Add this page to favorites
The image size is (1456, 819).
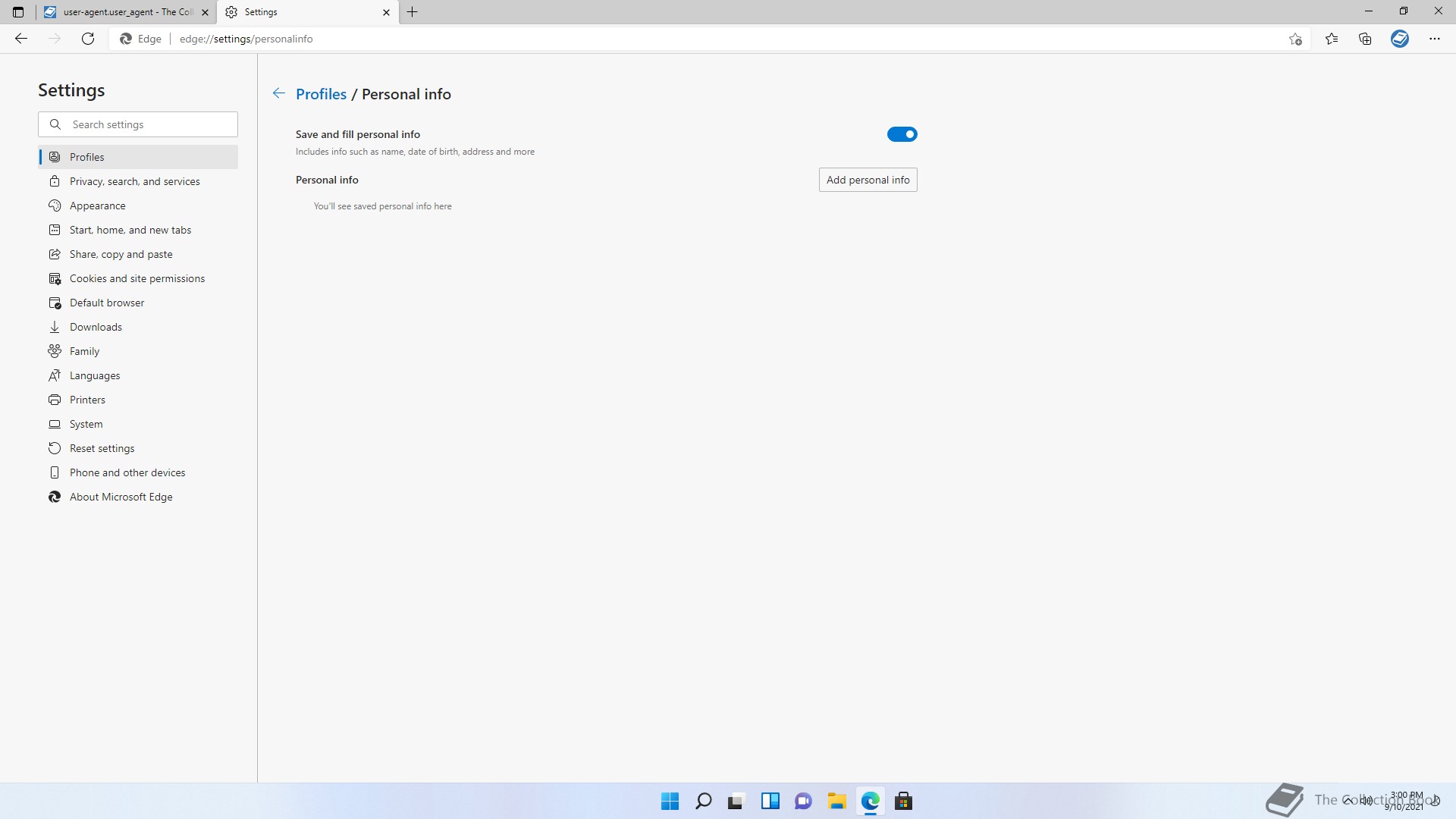tap(1295, 39)
